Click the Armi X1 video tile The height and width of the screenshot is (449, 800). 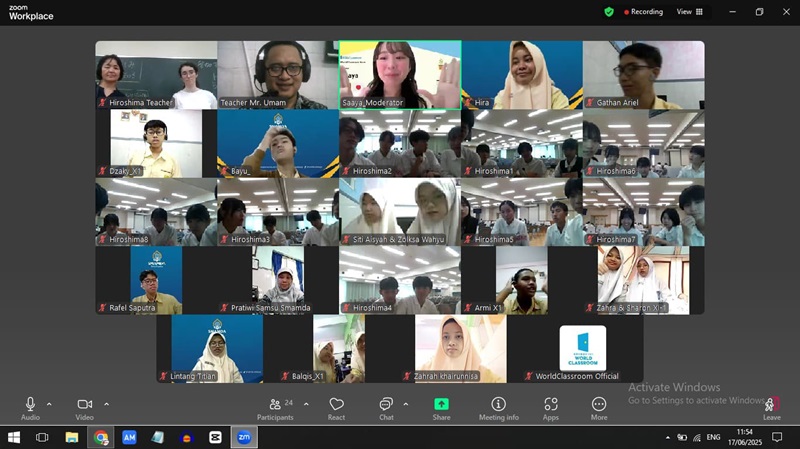tap(522, 280)
